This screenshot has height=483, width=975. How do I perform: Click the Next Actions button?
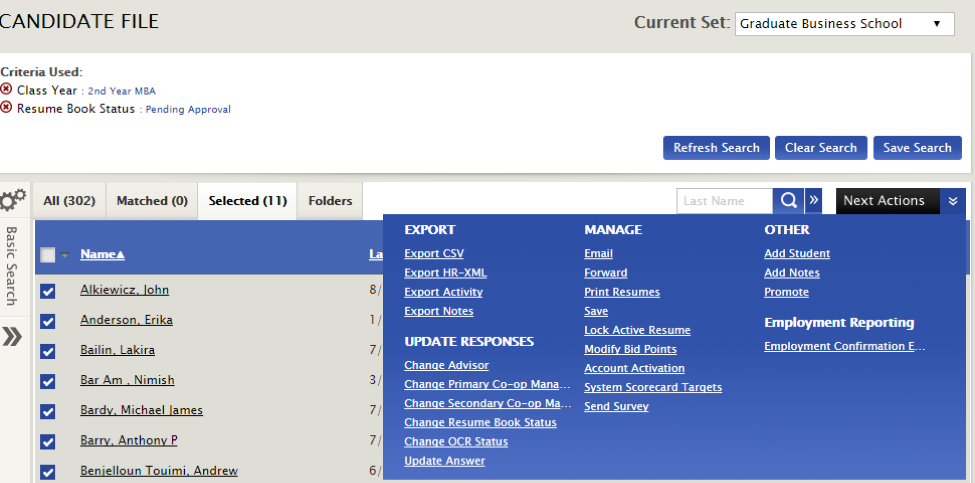887,201
